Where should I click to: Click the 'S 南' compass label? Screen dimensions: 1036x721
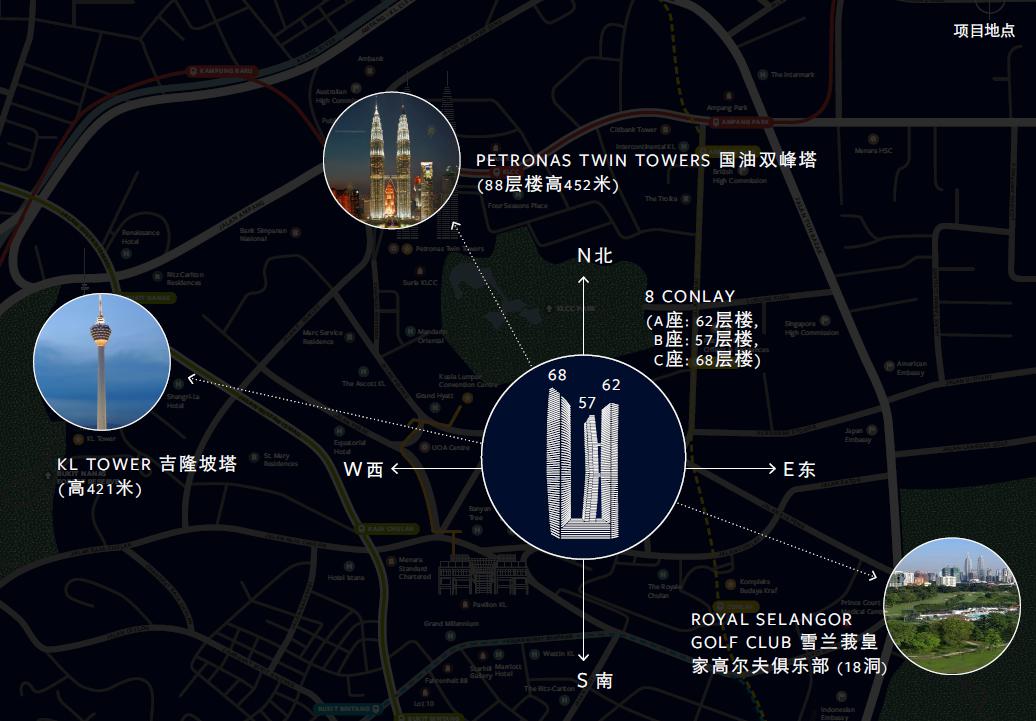[x=595, y=681]
